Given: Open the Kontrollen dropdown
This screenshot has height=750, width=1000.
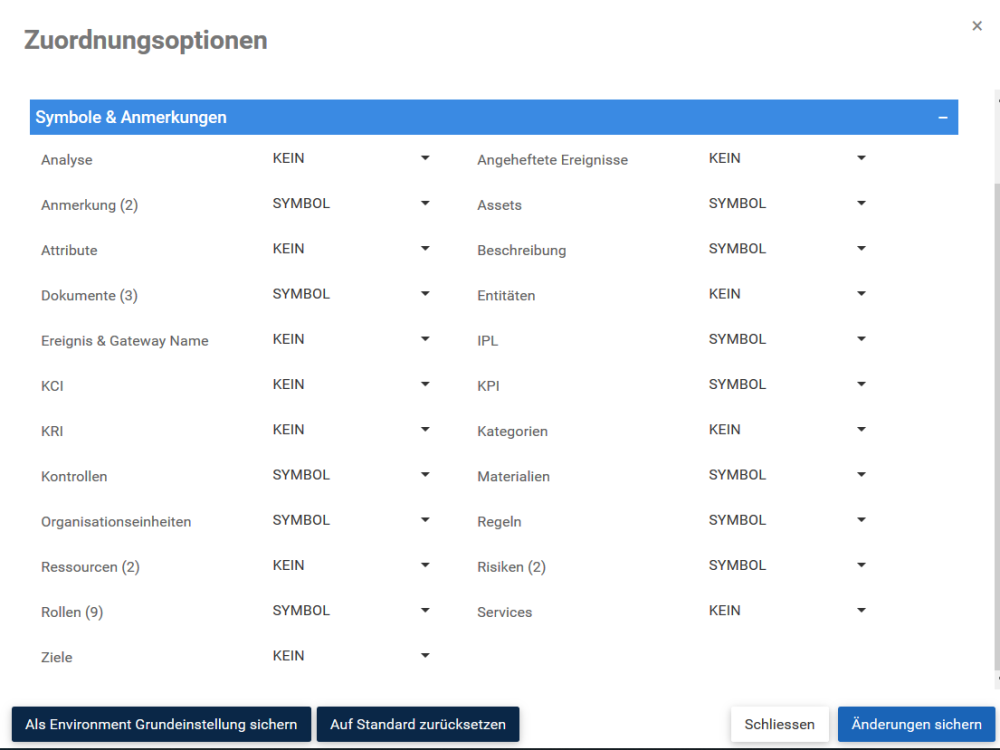Looking at the screenshot, I should [x=351, y=475].
